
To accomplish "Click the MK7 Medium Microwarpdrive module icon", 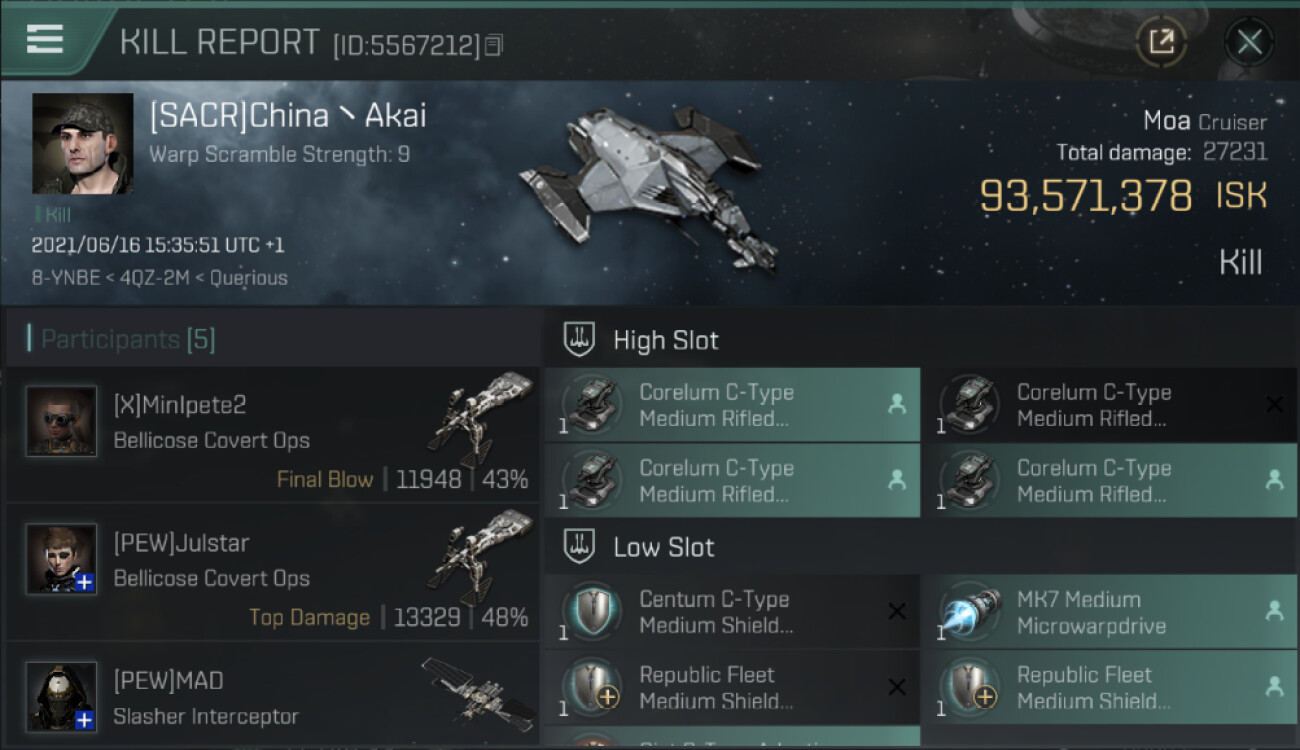I will tap(970, 612).
